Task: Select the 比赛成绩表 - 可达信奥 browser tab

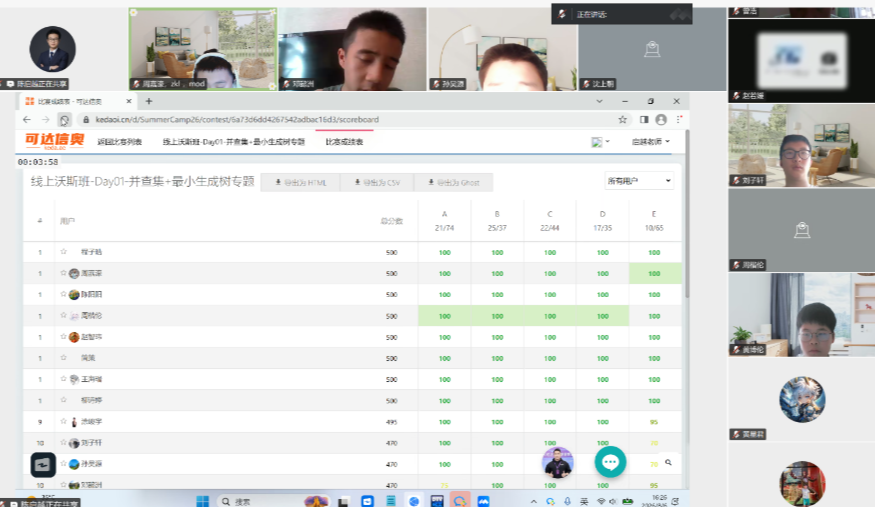Action: (78, 101)
